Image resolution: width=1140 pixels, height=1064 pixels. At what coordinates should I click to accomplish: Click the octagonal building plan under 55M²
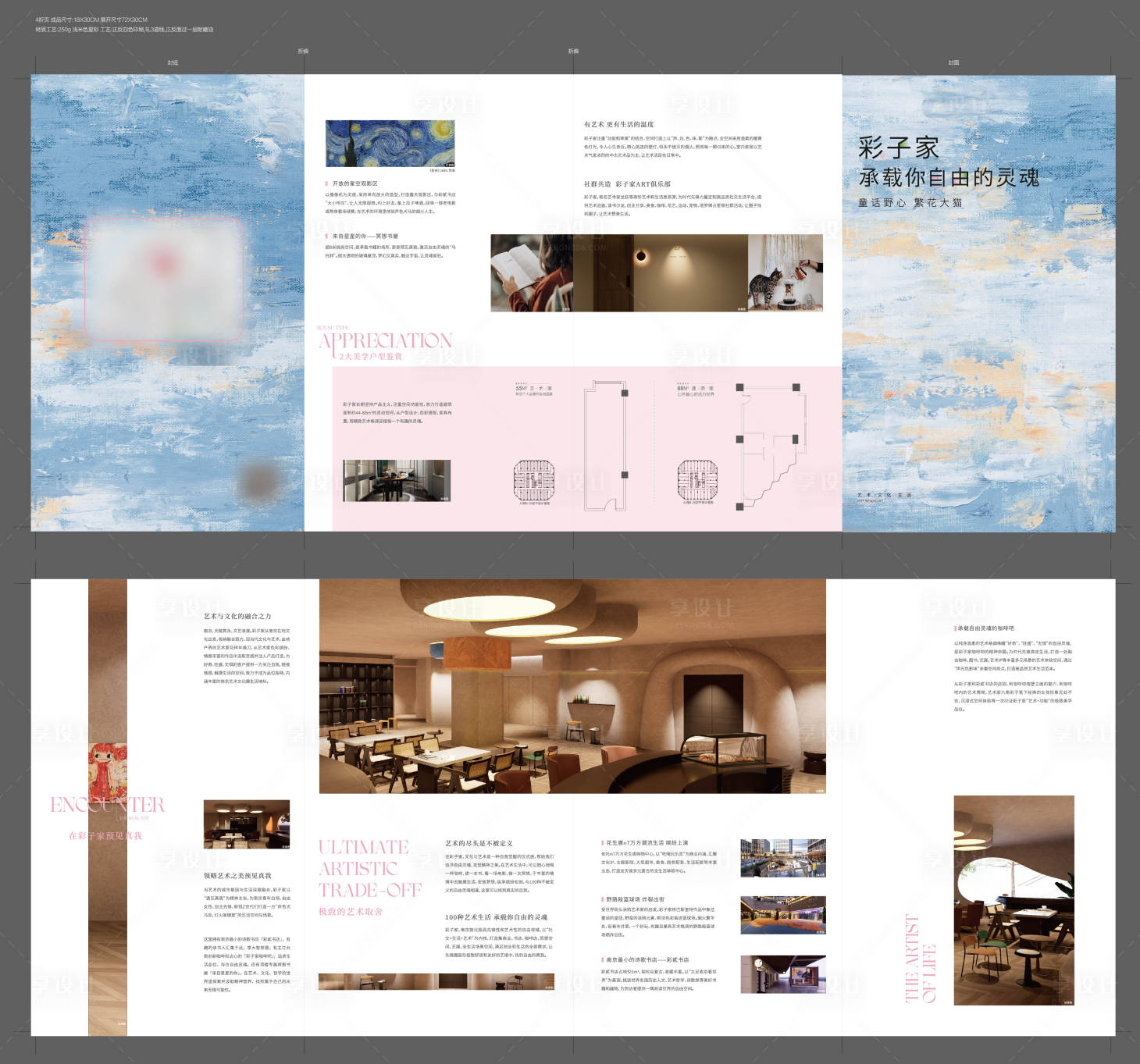point(533,480)
